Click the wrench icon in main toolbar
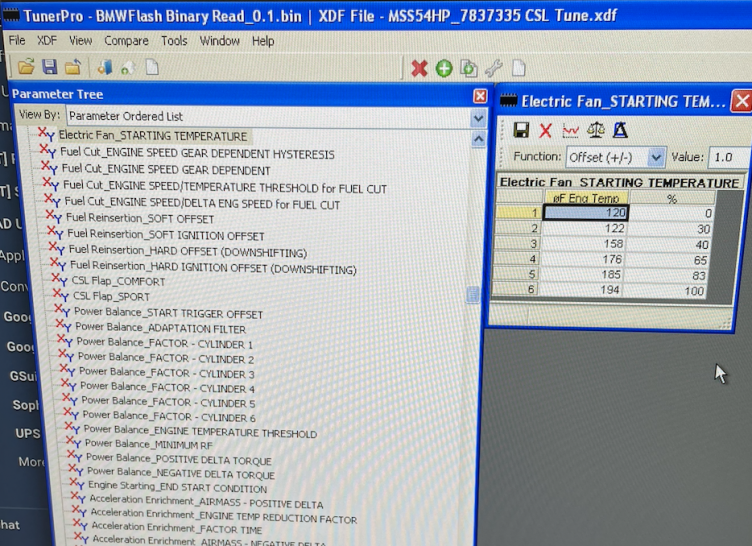The width and height of the screenshot is (752, 546). pyautogui.click(x=494, y=68)
